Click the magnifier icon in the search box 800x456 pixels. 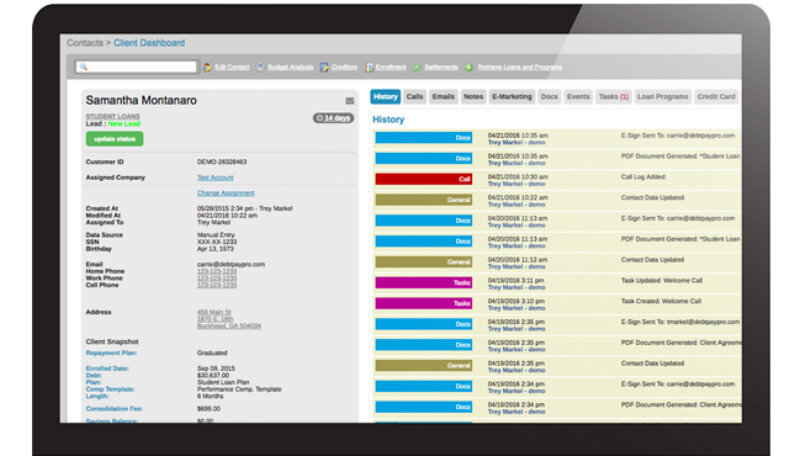pos(84,67)
